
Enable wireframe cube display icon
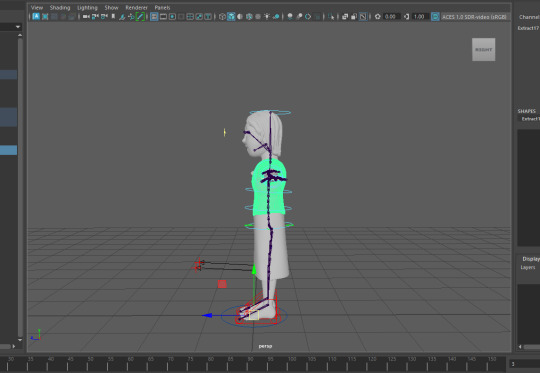point(222,17)
